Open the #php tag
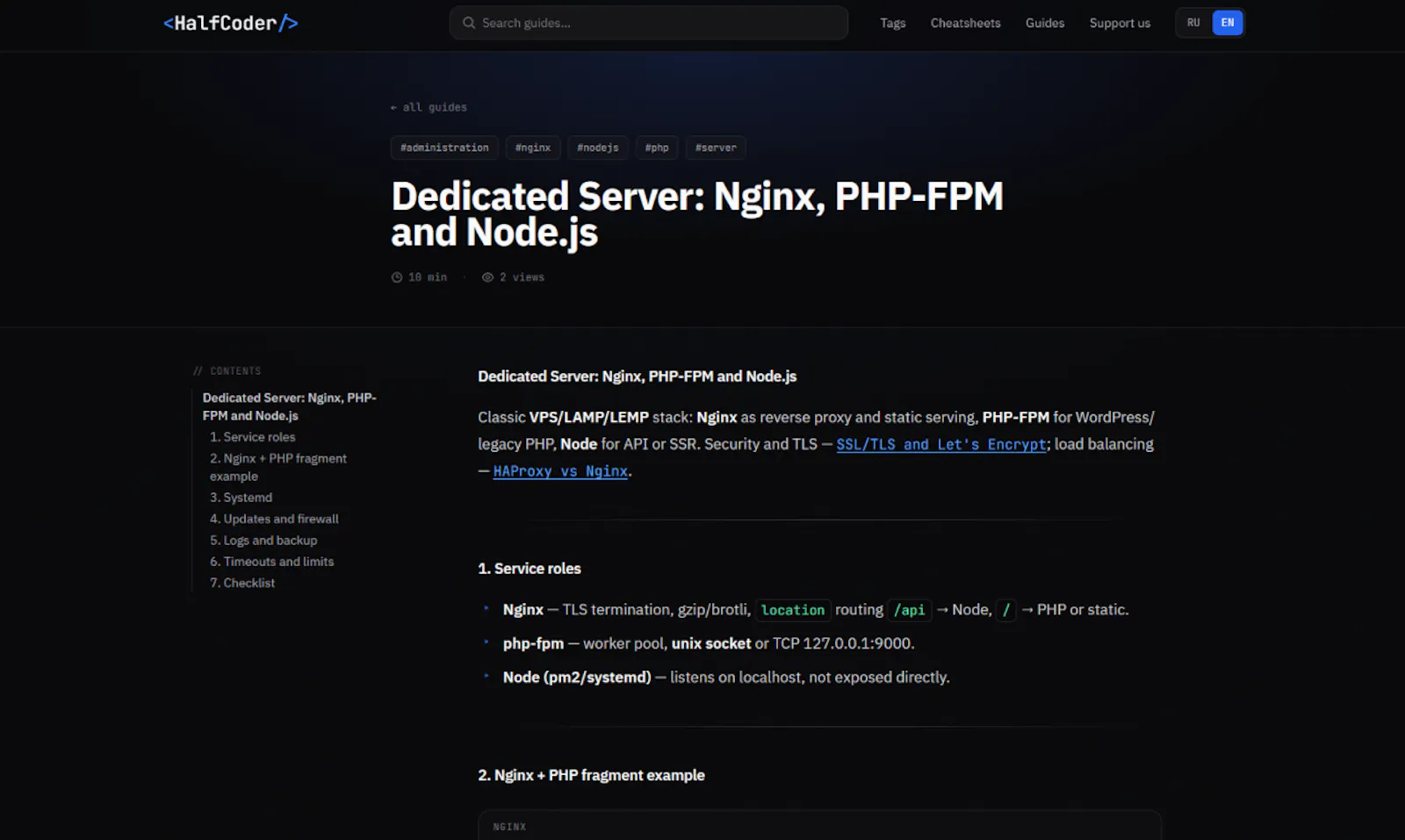1405x840 pixels. (x=657, y=147)
